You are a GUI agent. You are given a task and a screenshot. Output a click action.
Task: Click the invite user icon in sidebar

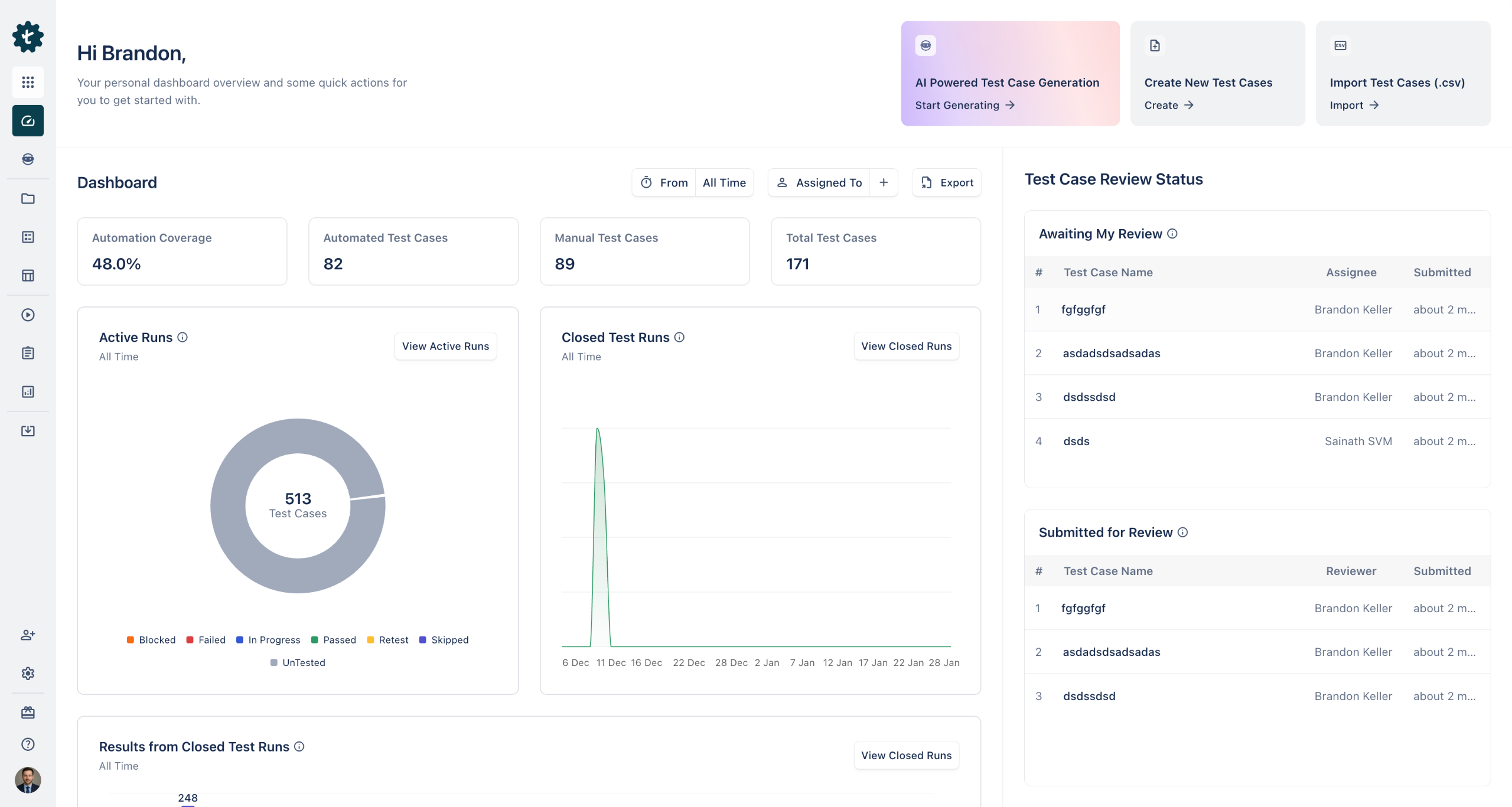[x=28, y=635]
